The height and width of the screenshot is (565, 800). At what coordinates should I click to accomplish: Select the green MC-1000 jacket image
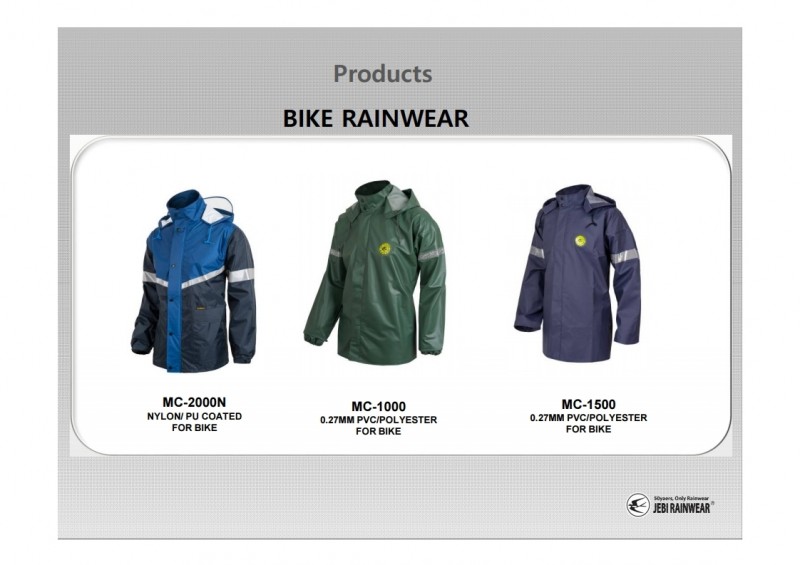pyautogui.click(x=375, y=272)
